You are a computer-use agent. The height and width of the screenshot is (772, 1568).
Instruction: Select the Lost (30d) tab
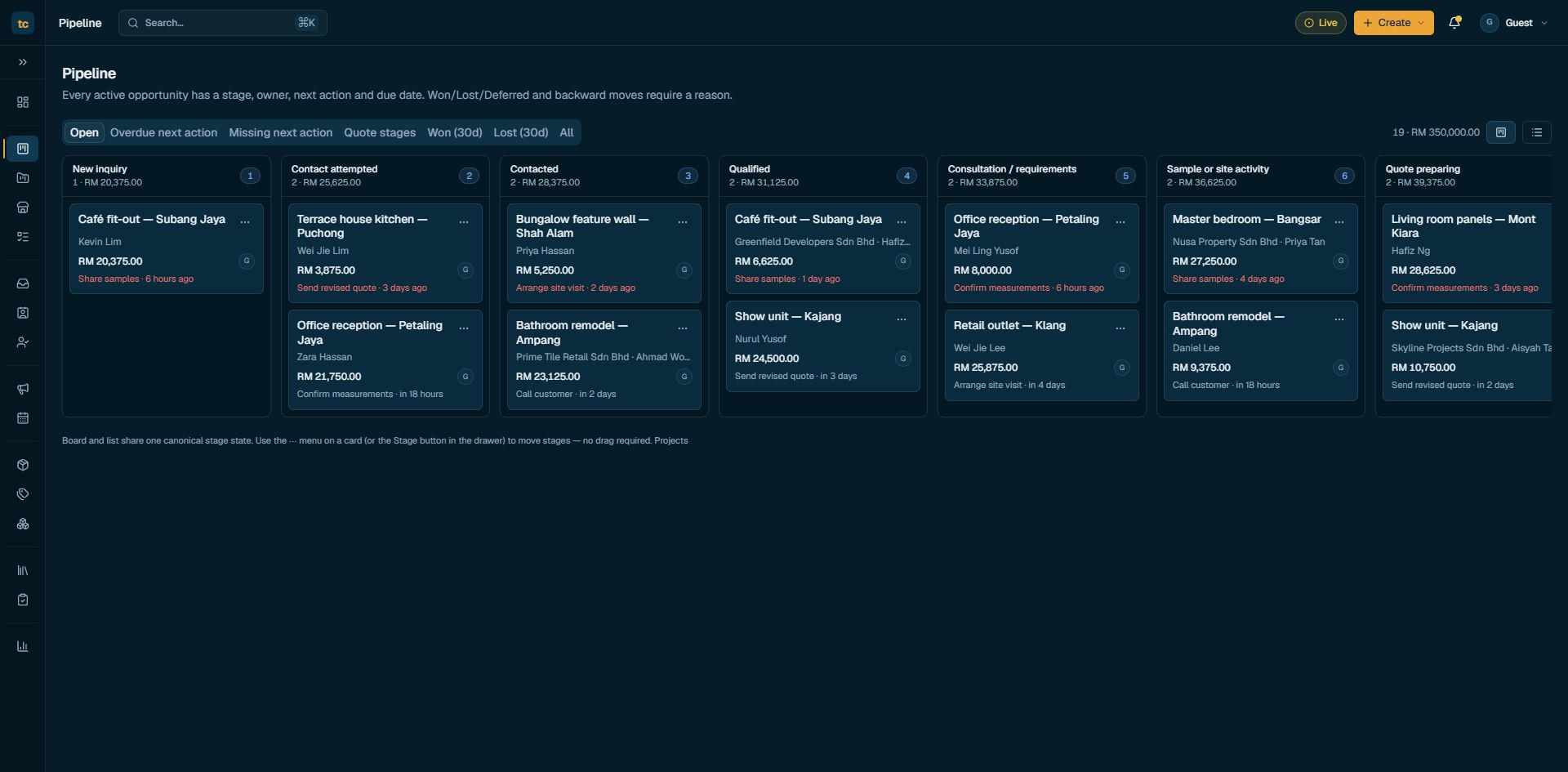coord(521,132)
